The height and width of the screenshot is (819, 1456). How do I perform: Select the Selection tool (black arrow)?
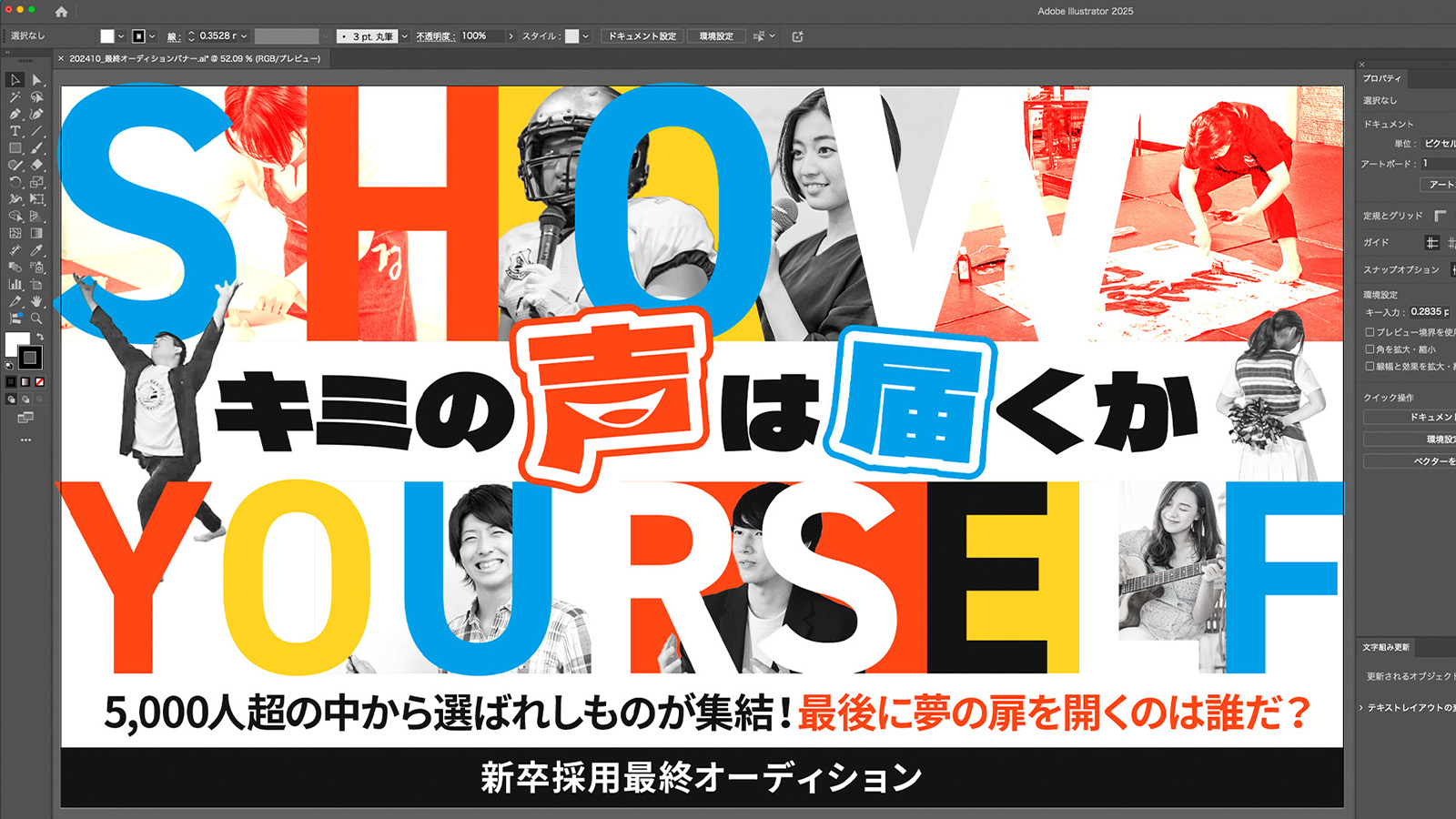[15, 80]
